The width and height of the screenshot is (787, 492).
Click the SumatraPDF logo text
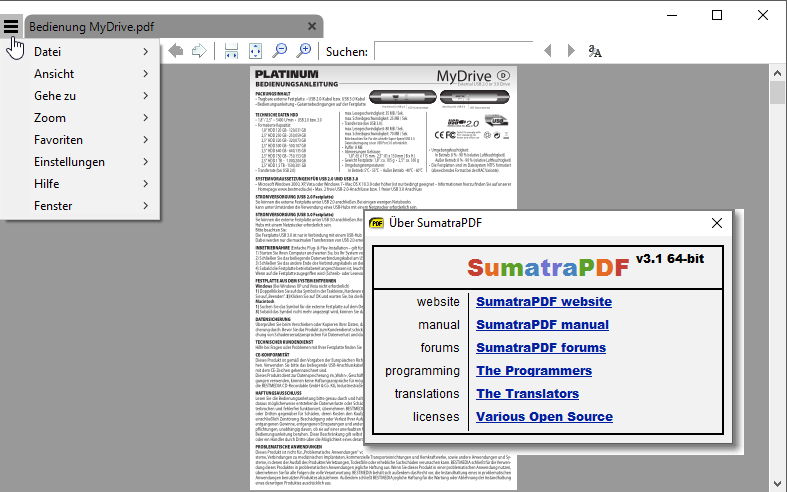[548, 268]
